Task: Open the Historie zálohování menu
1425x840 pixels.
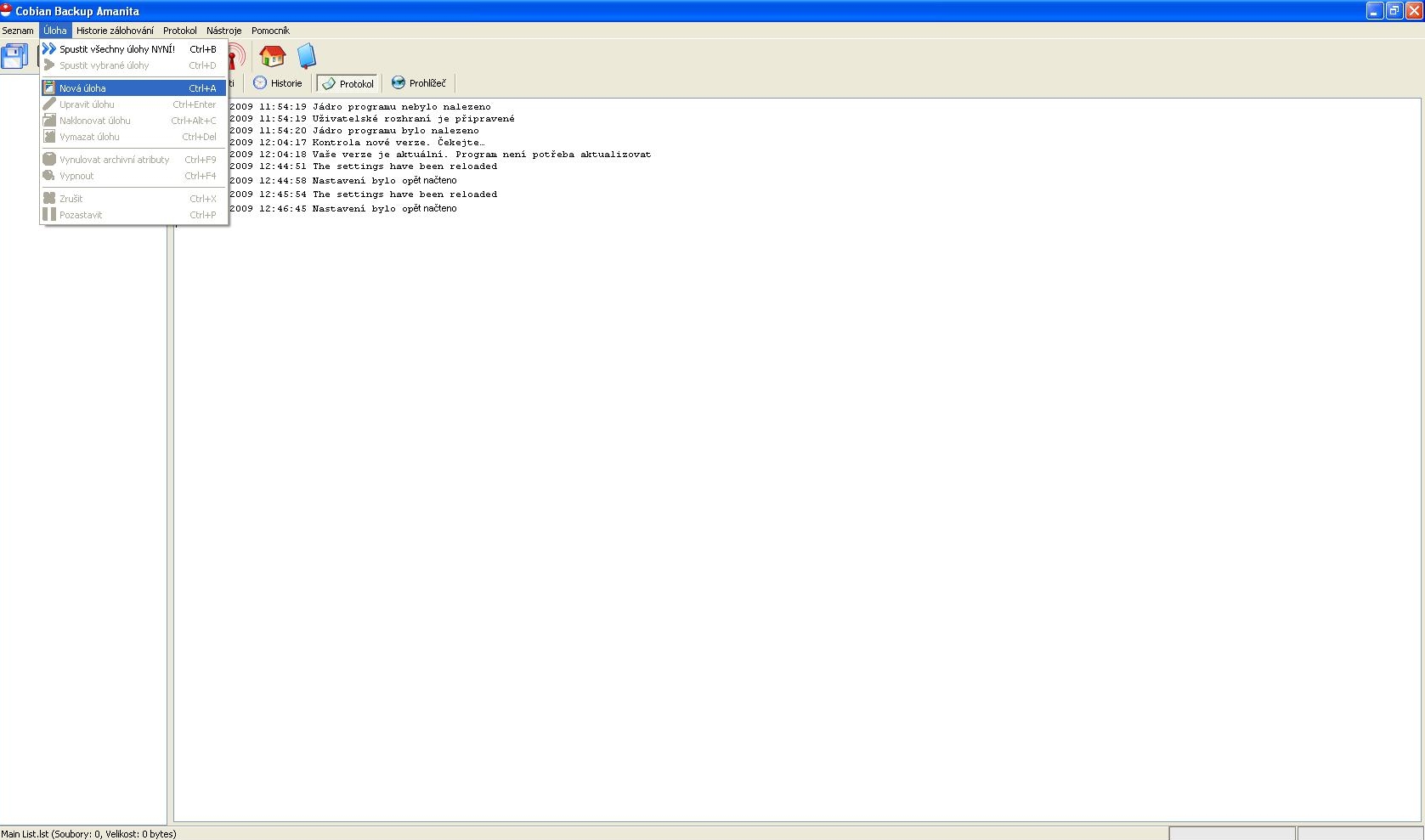Action: 115,31
